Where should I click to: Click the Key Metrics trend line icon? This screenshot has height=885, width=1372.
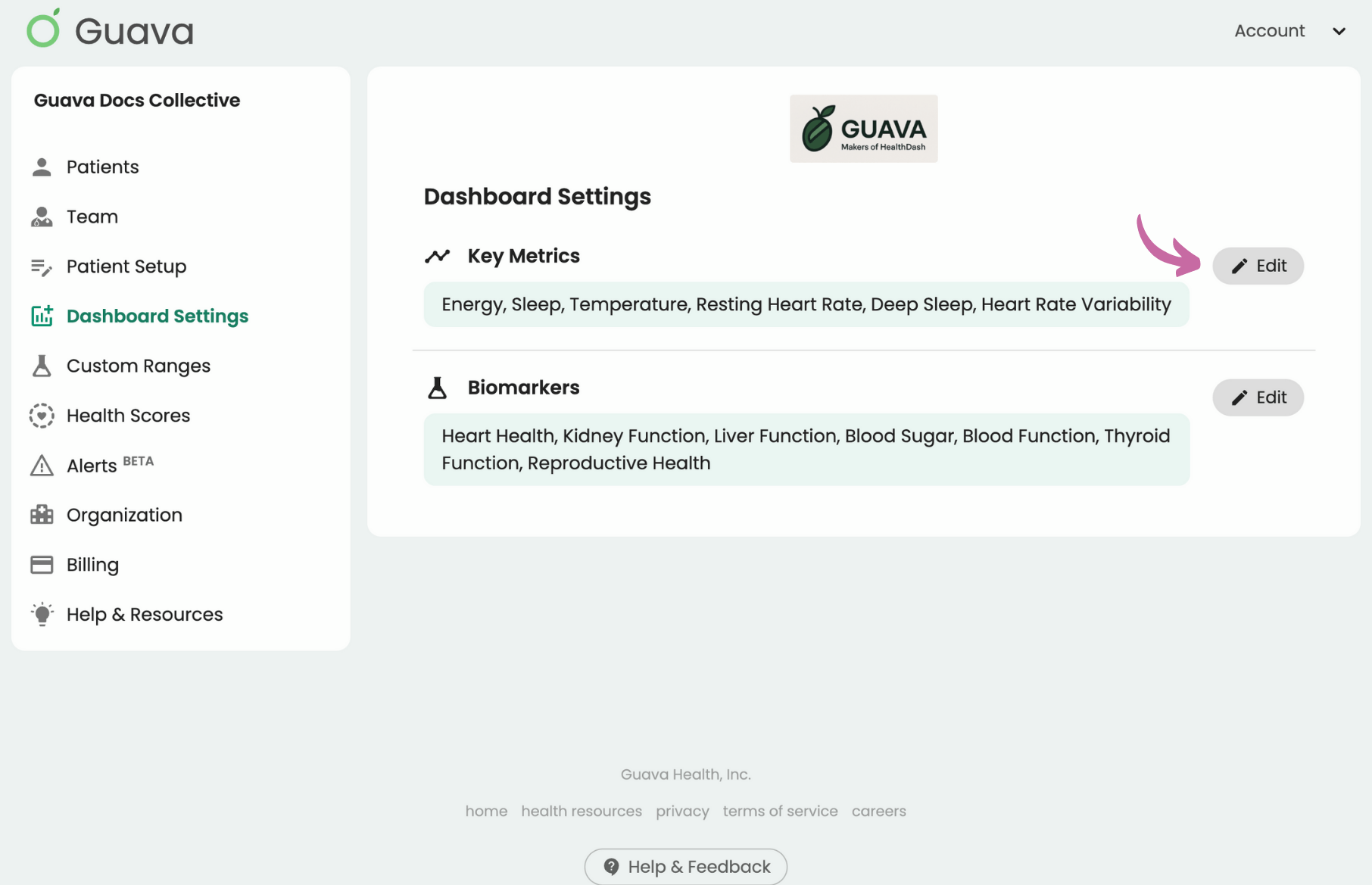tap(437, 256)
